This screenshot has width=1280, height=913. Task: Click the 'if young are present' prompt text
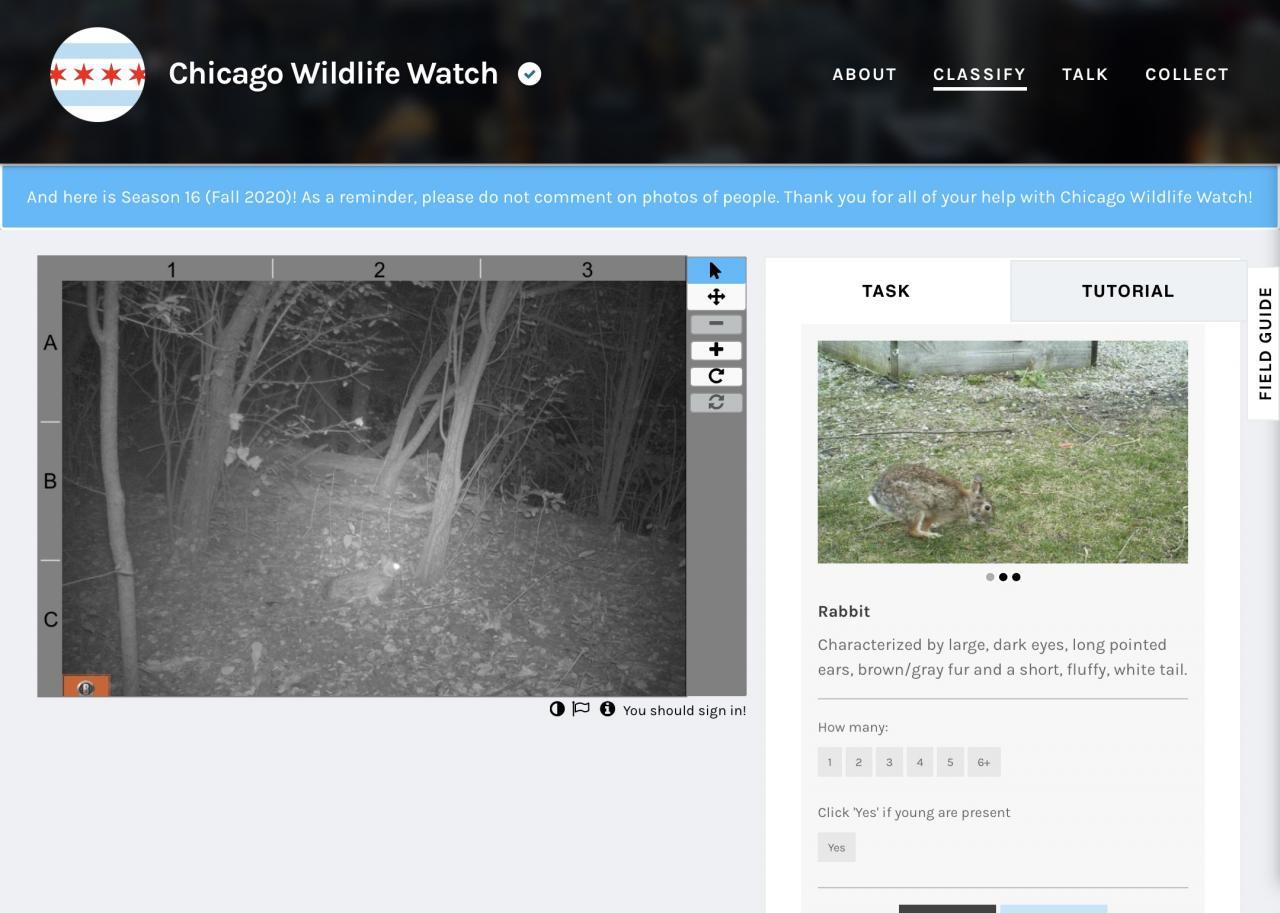914,812
